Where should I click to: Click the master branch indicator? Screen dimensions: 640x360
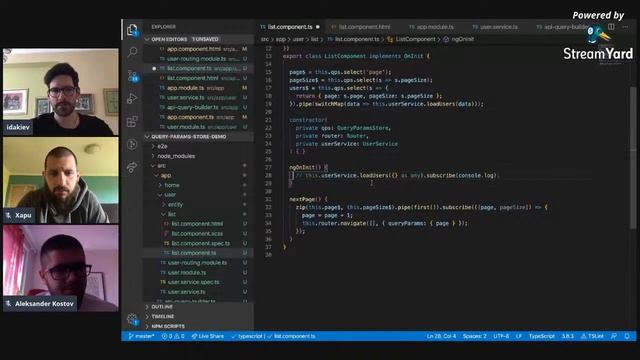(141, 336)
